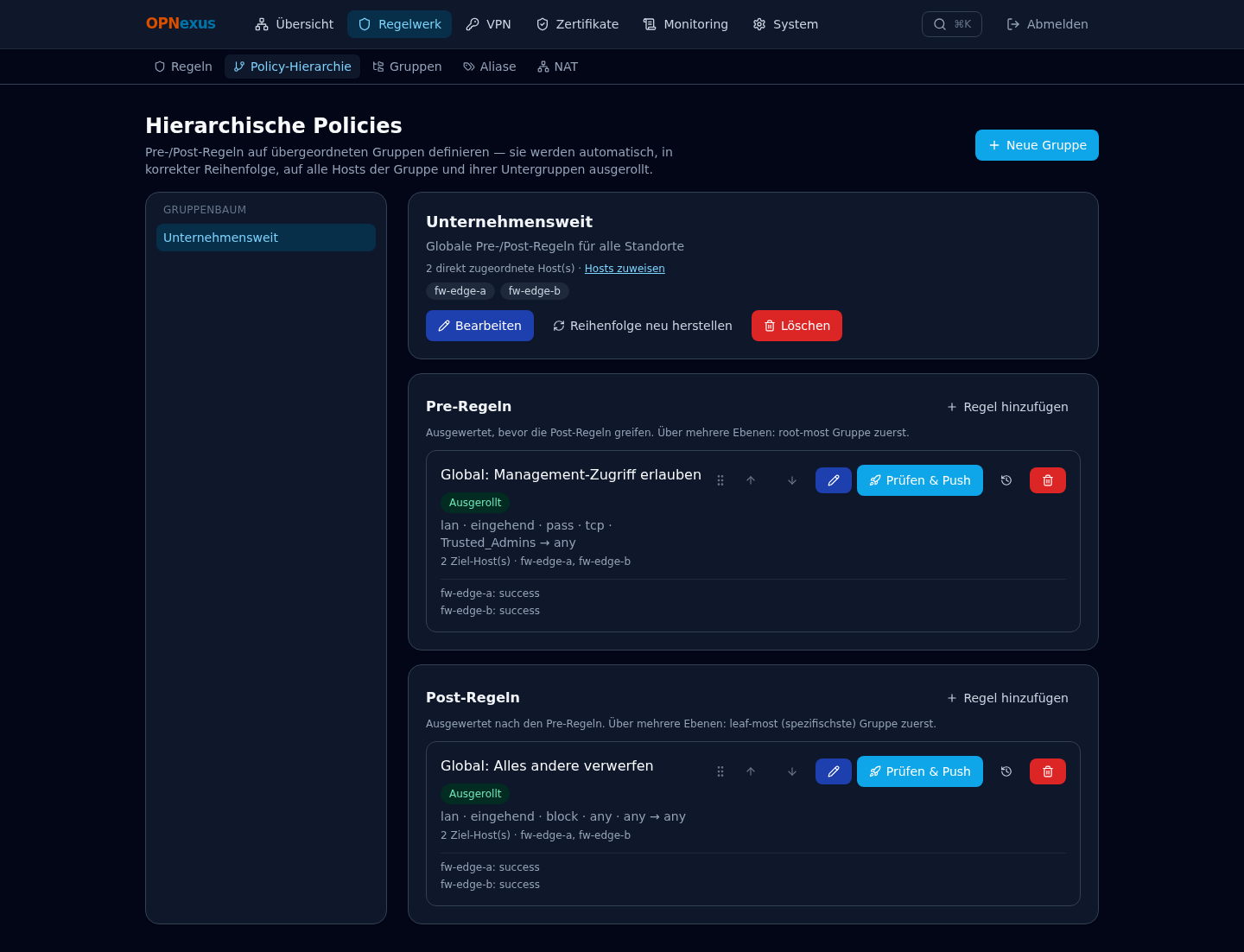Click Prüfen & Push for Management-Zugriff rule
Screen dimensions: 1244x952
(920, 480)
